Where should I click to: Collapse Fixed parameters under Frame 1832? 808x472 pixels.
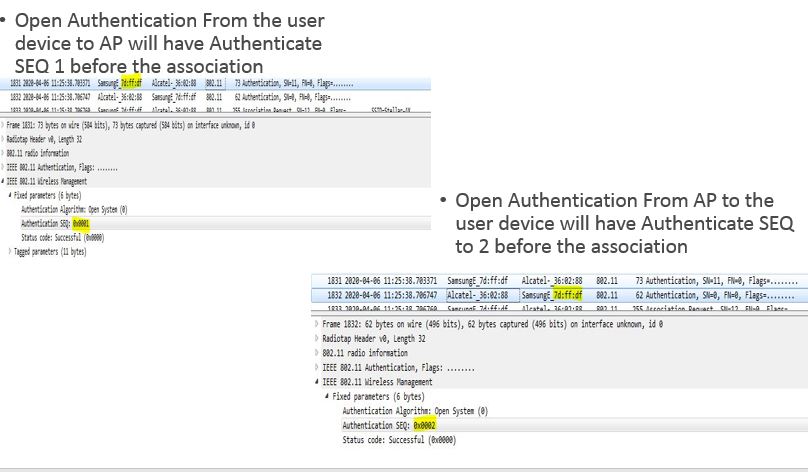pyautogui.click(x=327, y=396)
